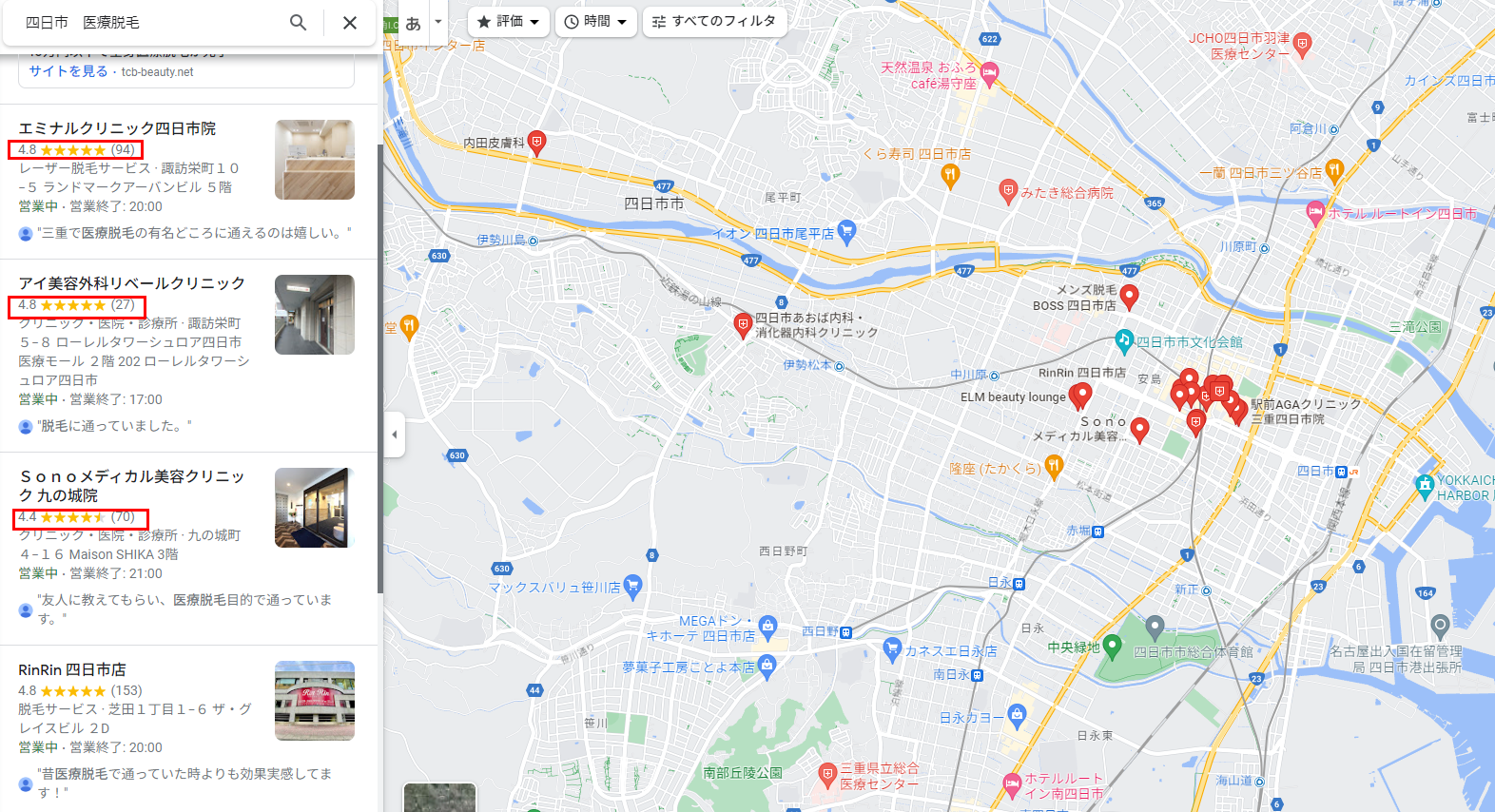
Task: Clear the search with the X icon
Action: [350, 23]
